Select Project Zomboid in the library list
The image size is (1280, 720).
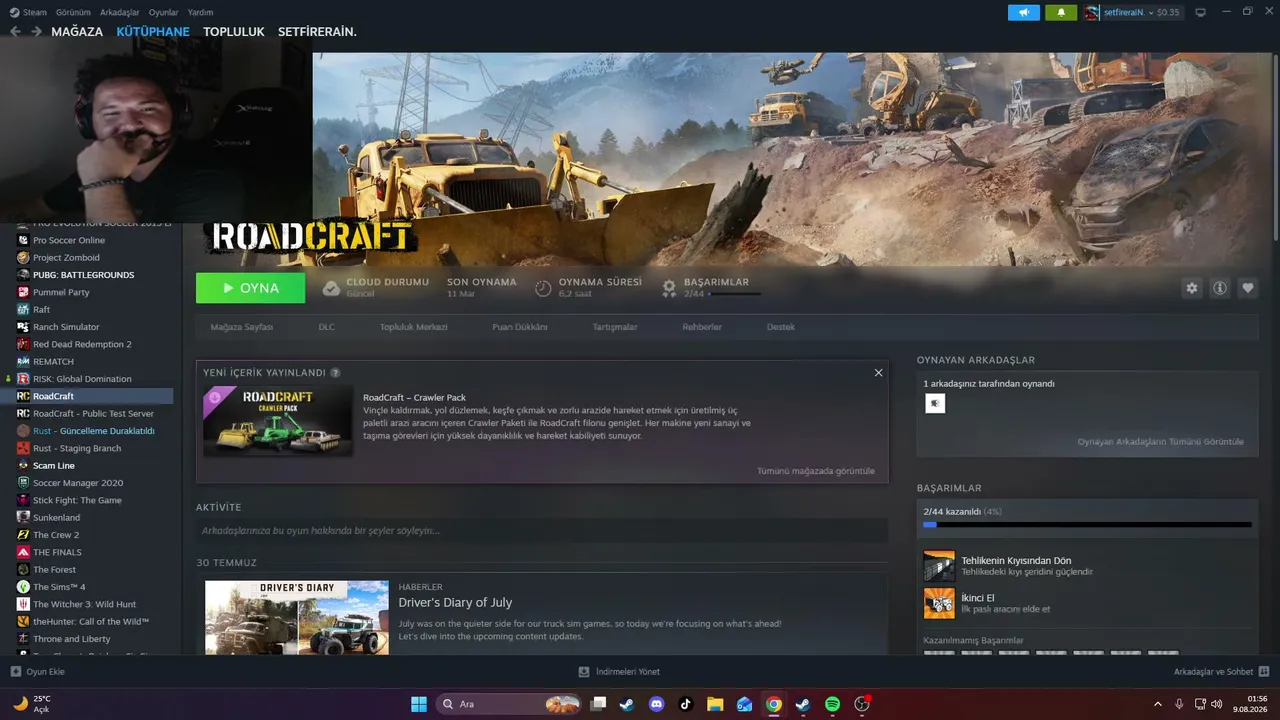pyautogui.click(x=66, y=258)
